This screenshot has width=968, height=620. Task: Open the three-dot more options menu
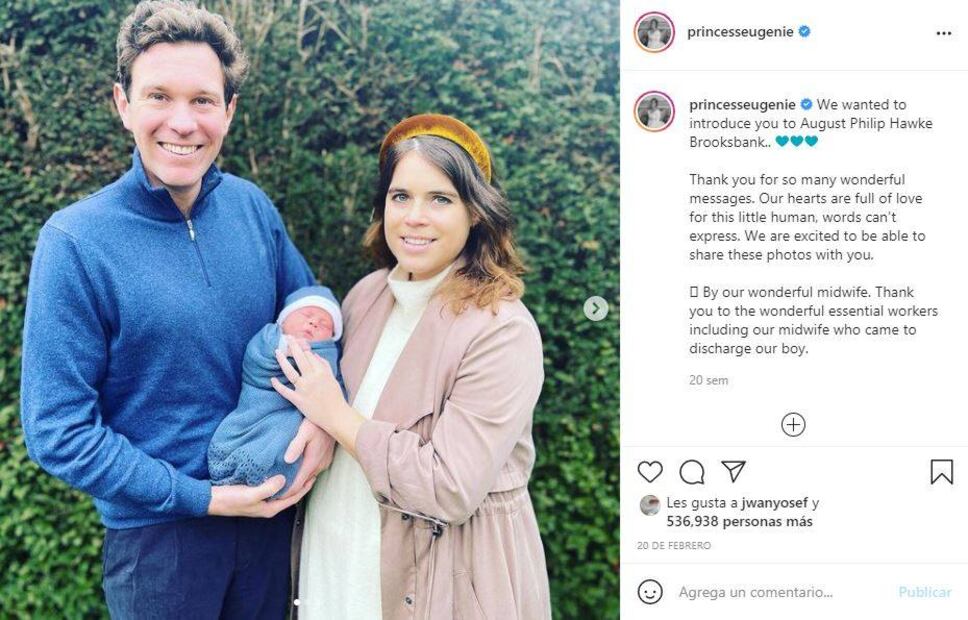(944, 33)
